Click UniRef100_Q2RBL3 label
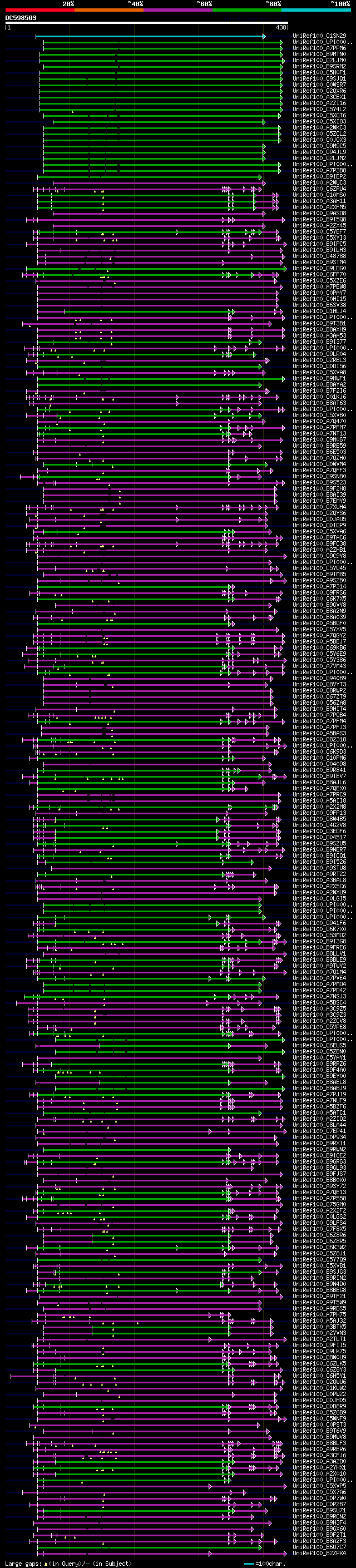 tap(319, 360)
